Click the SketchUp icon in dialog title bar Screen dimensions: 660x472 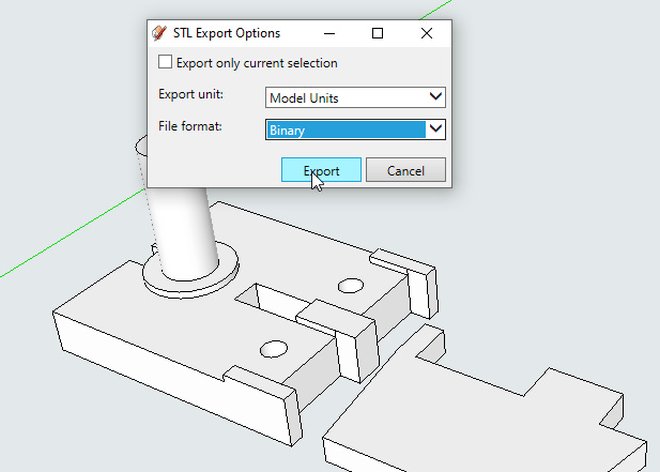click(158, 33)
